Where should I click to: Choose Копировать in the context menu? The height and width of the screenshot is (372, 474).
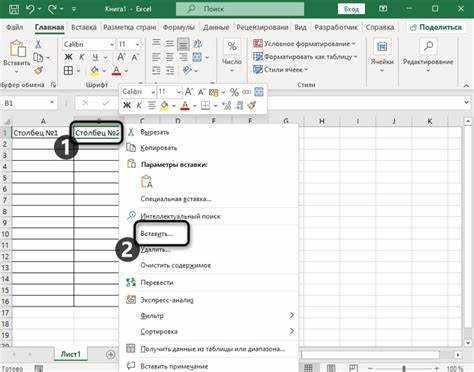click(208, 148)
